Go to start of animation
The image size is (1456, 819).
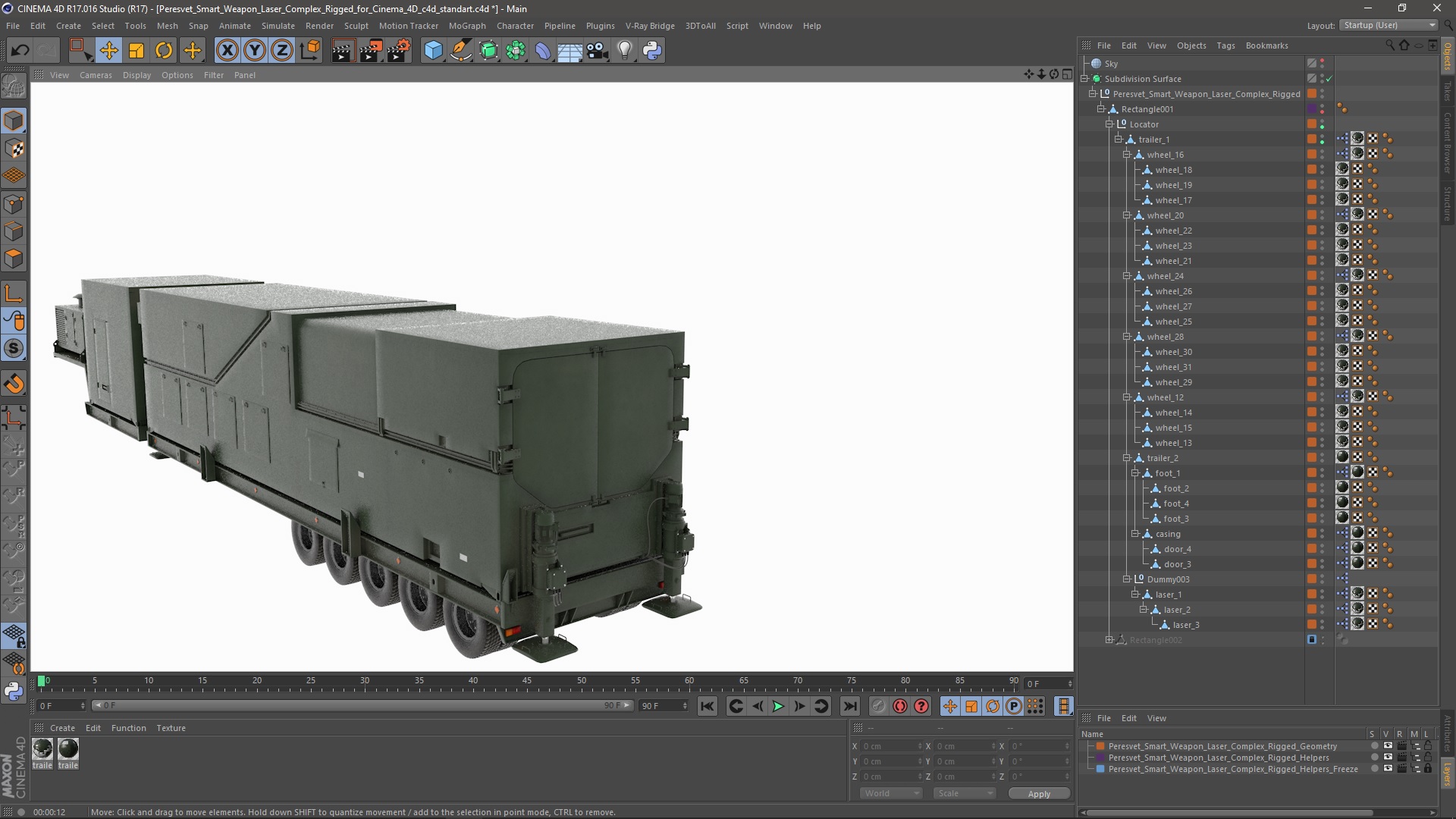pos(707,706)
